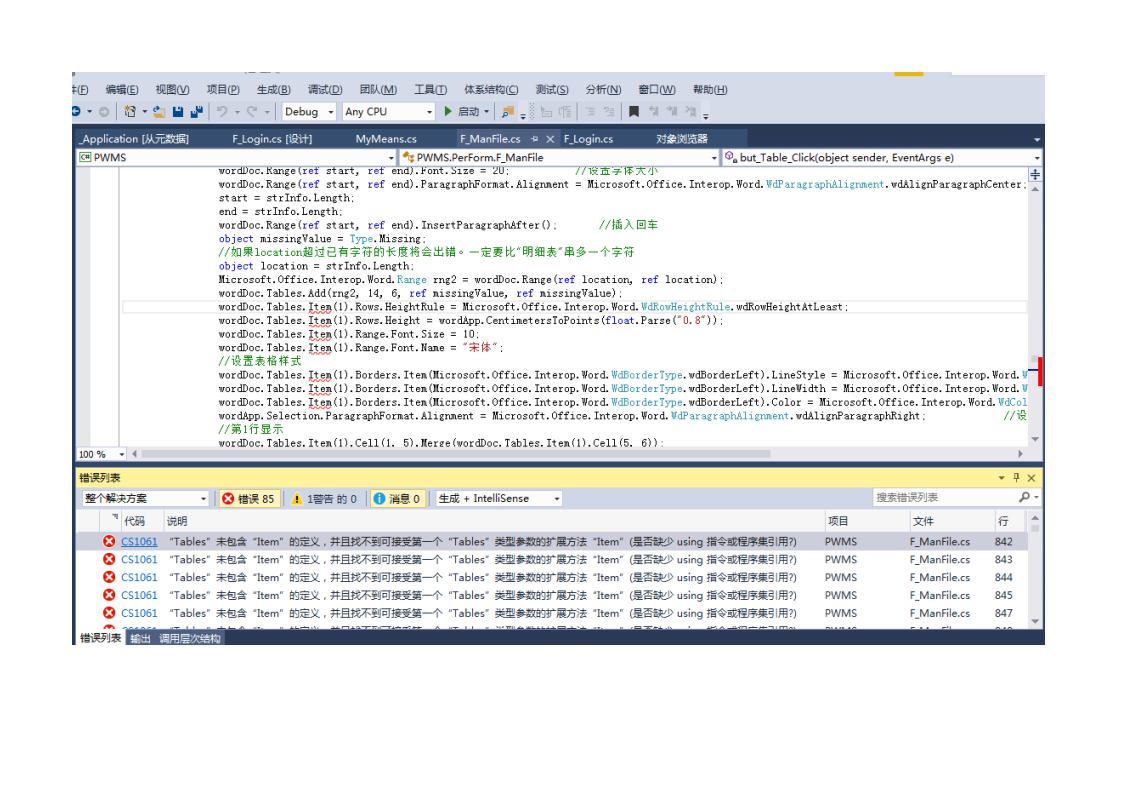
Task: Open the Any CPU platform dropdown
Action: click(x=389, y=112)
